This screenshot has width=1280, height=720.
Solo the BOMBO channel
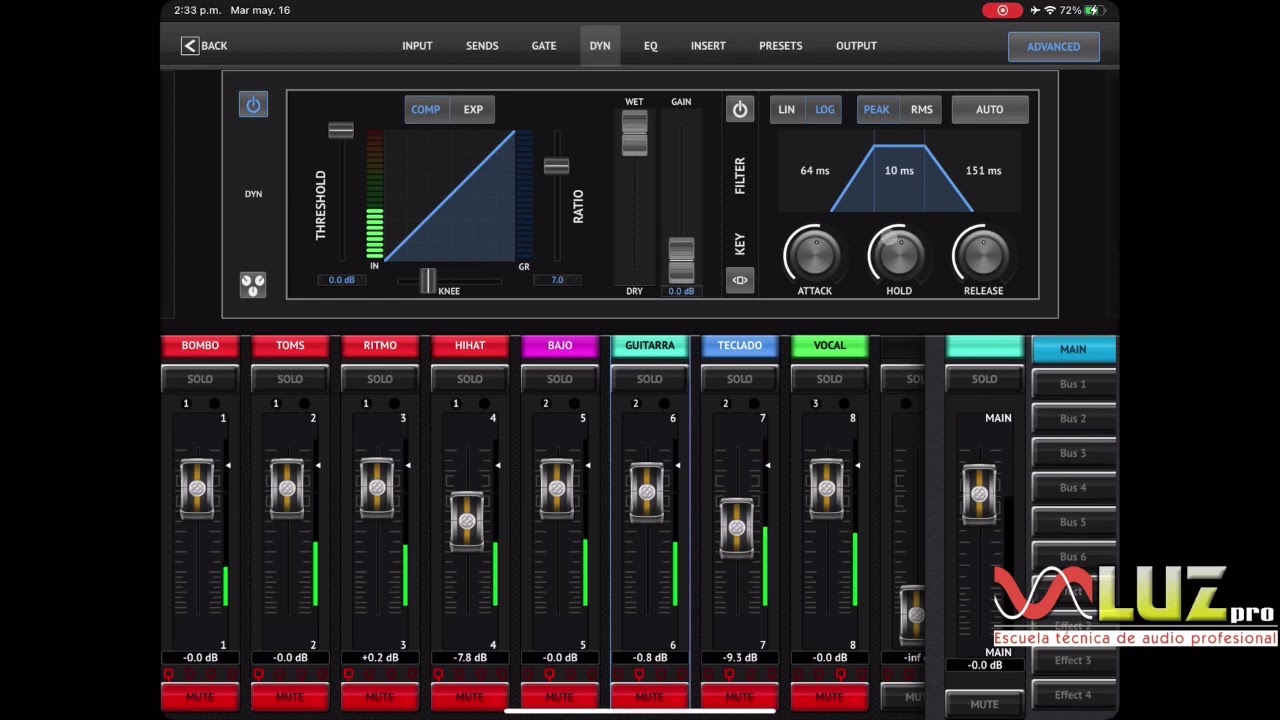(200, 379)
